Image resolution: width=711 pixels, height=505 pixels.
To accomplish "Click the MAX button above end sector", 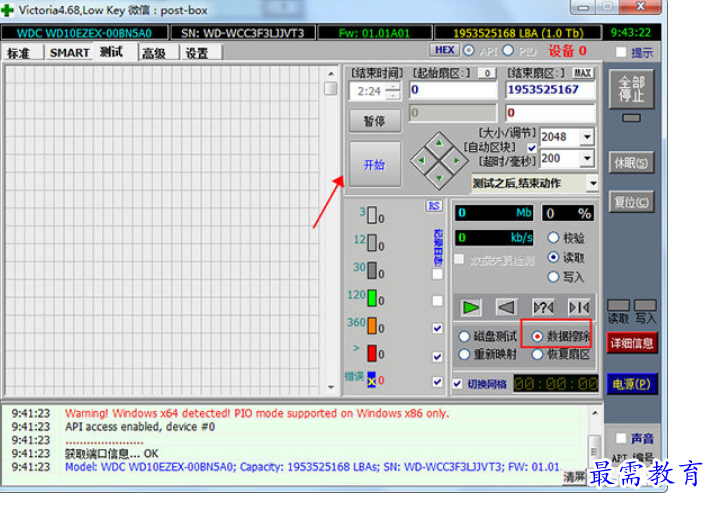I will pyautogui.click(x=583, y=73).
